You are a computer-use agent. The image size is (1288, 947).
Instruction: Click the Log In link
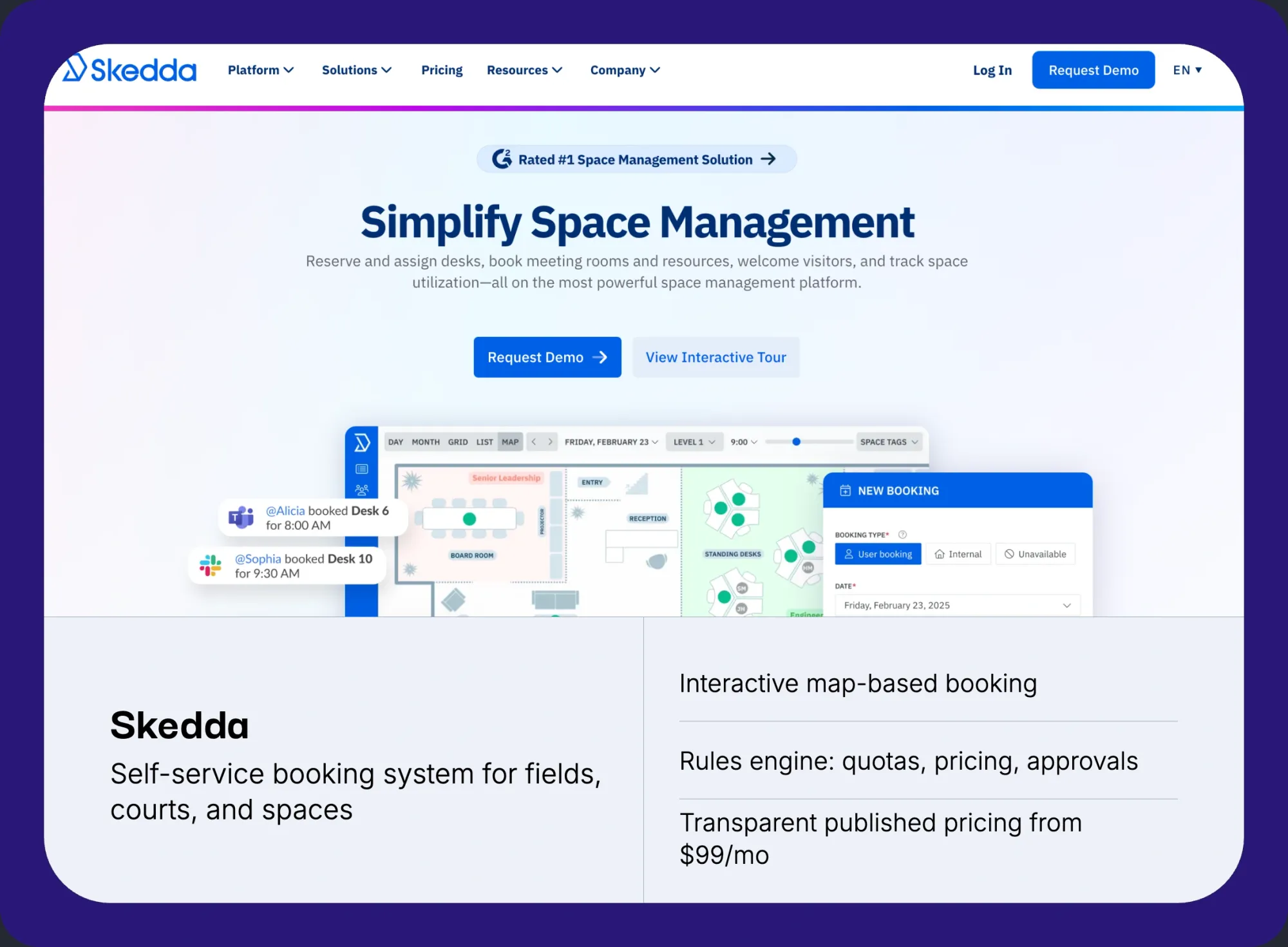pos(992,70)
